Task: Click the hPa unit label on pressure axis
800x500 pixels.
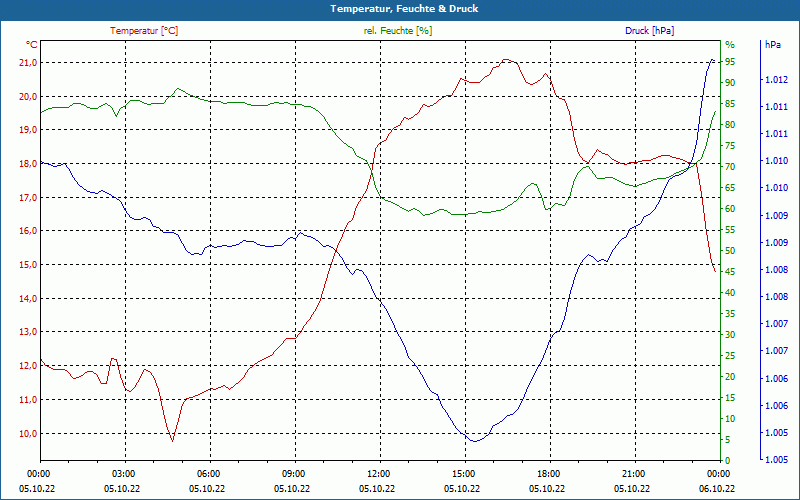Action: 773,45
